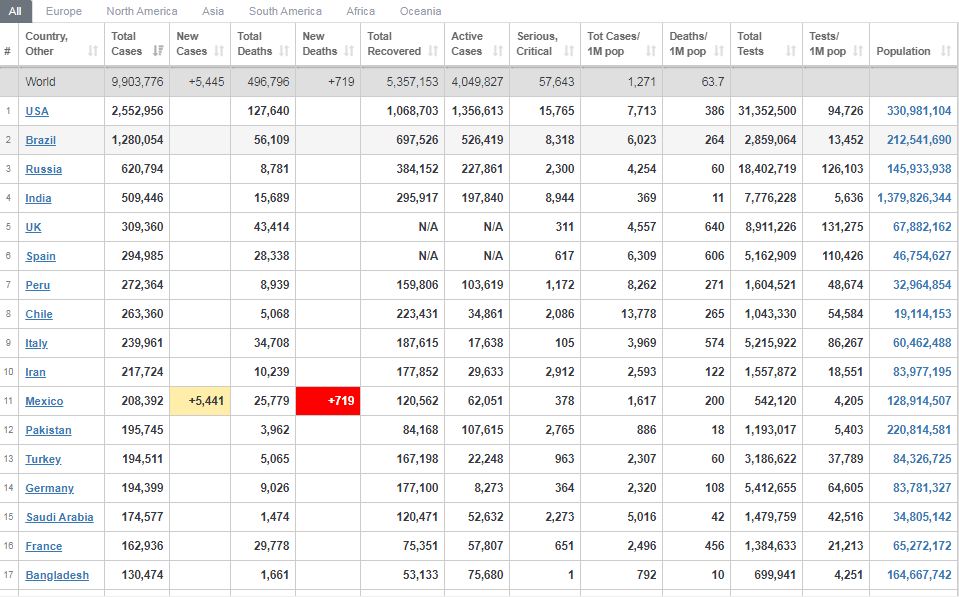Switch to the Oceania tab
Image resolution: width=959 pixels, height=597 pixels.
[420, 11]
